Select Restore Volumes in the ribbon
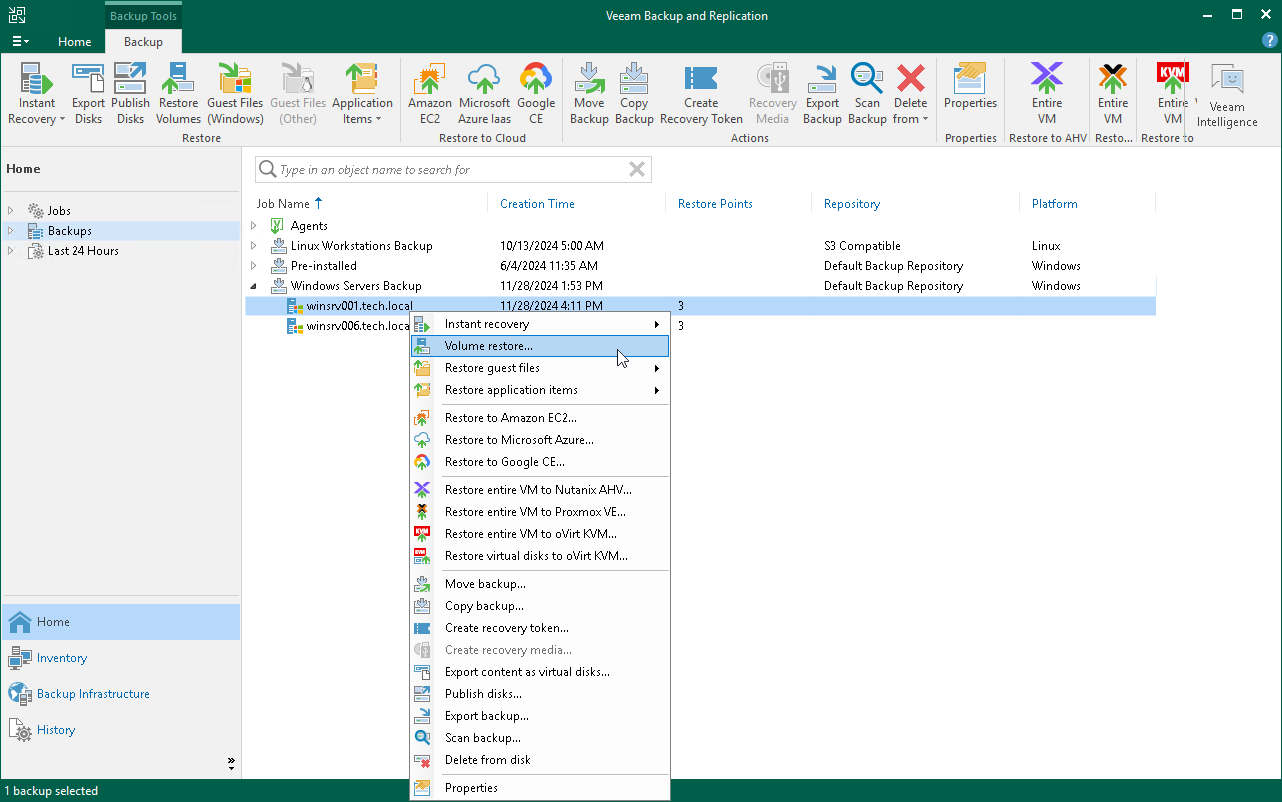This screenshot has width=1282, height=802. tap(178, 95)
